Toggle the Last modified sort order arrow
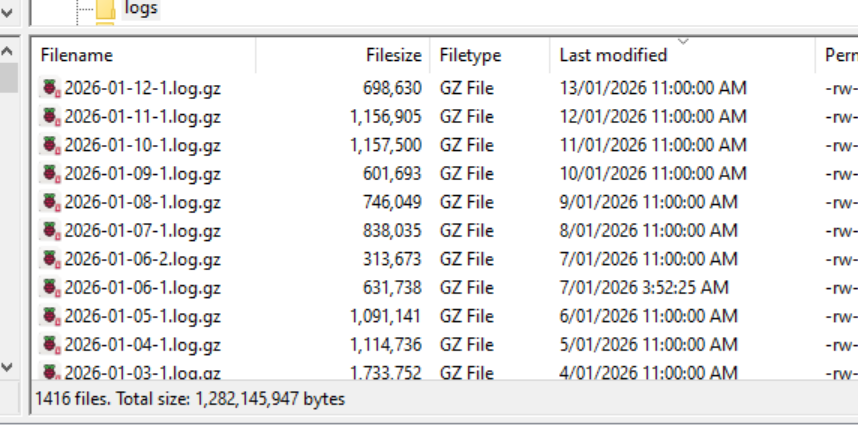Image resolution: width=858 pixels, height=426 pixels. pos(683,42)
